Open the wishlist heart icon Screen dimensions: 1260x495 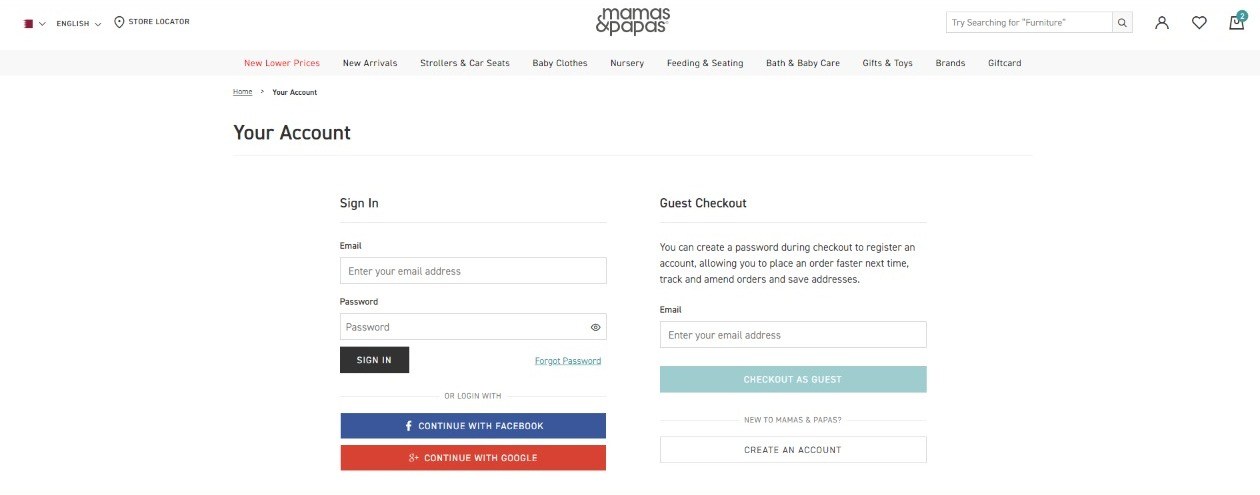pos(1199,22)
